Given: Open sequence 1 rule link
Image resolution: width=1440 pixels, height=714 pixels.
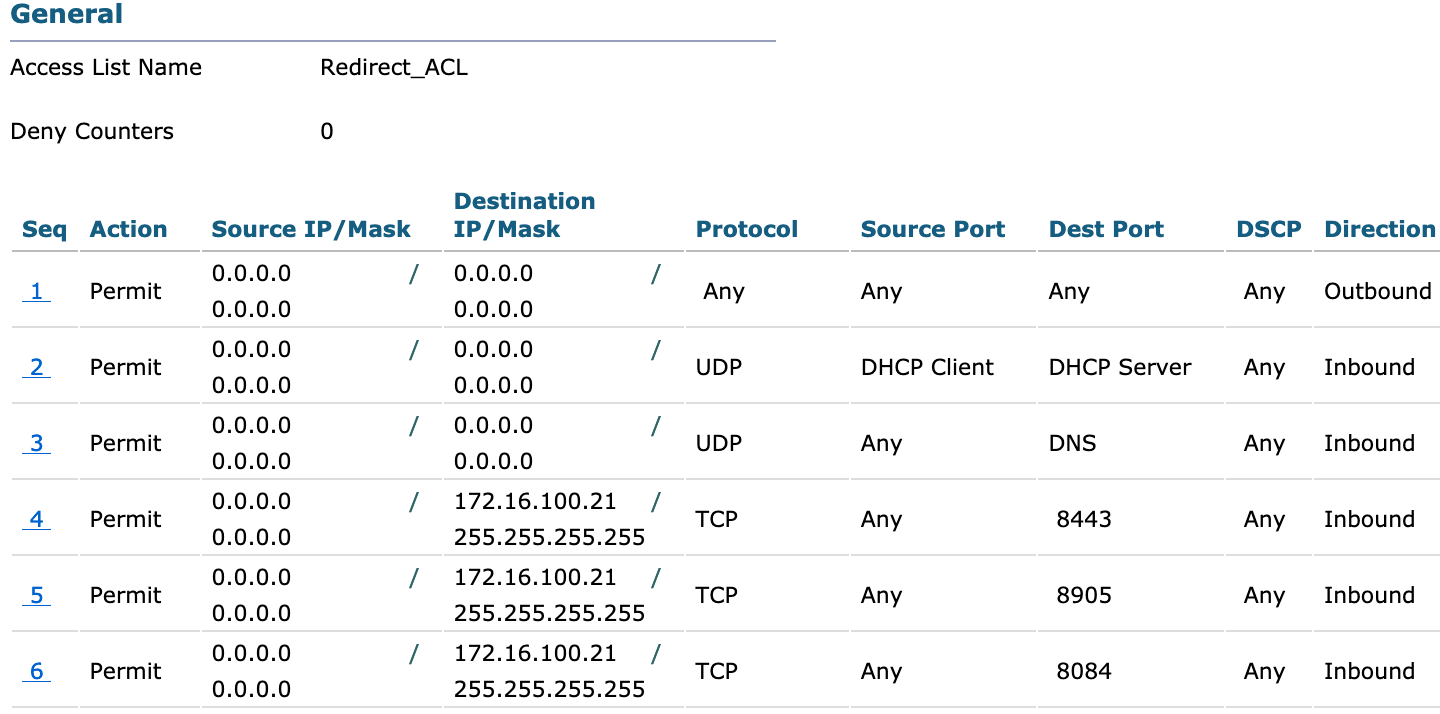Looking at the screenshot, I should pos(36,292).
